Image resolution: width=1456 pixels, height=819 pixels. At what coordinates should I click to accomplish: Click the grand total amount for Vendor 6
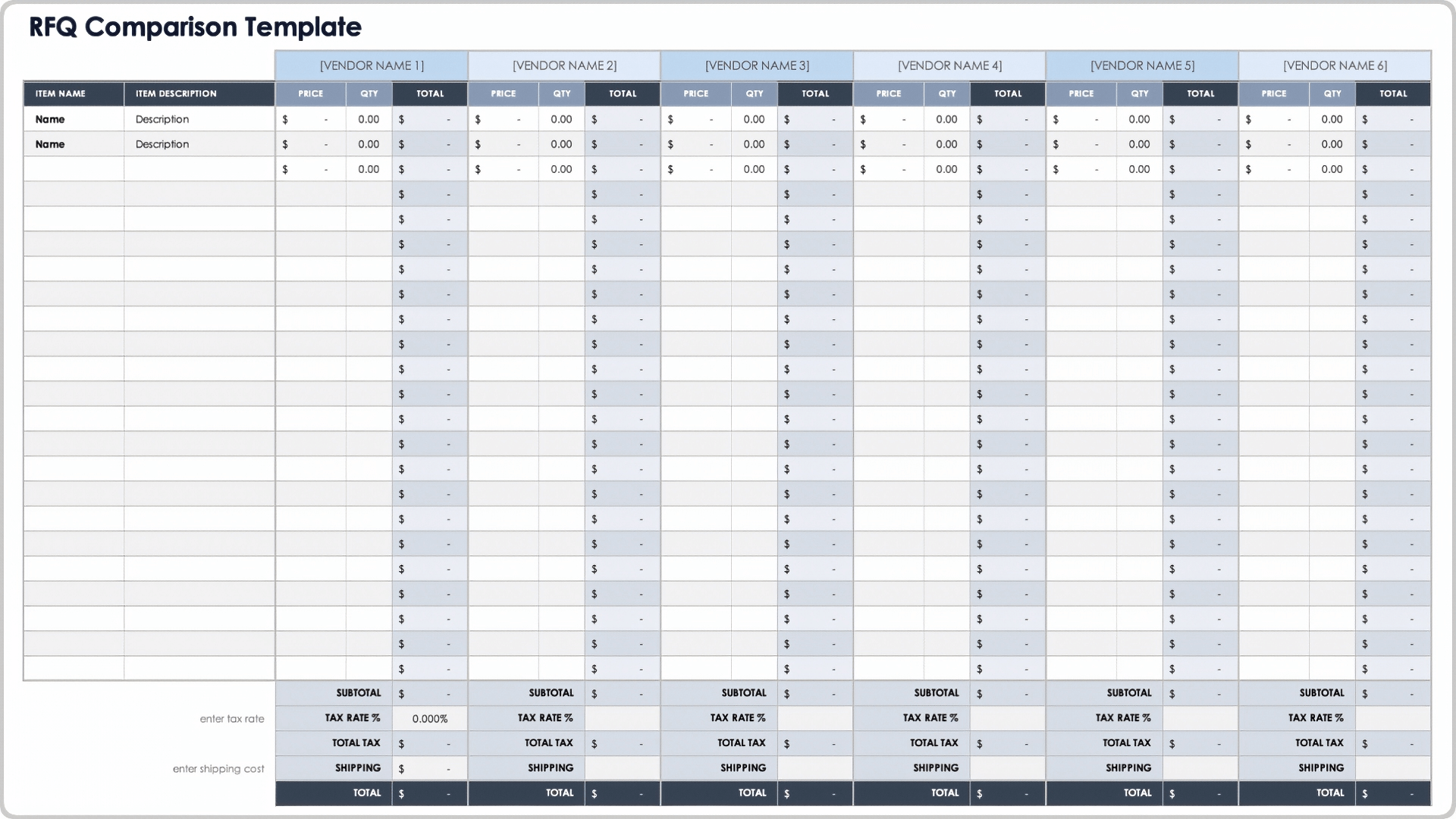coord(1393,793)
